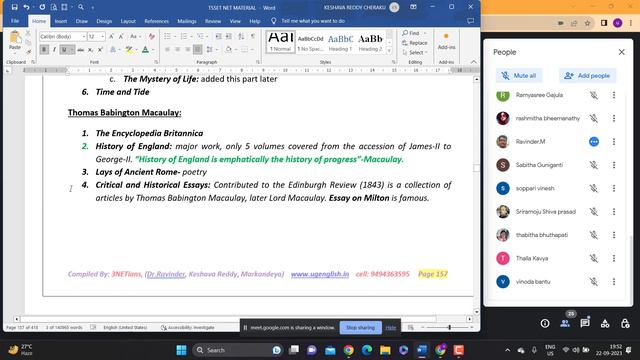Click the Redo icon in Quick Access toolbar

click(x=42, y=7)
